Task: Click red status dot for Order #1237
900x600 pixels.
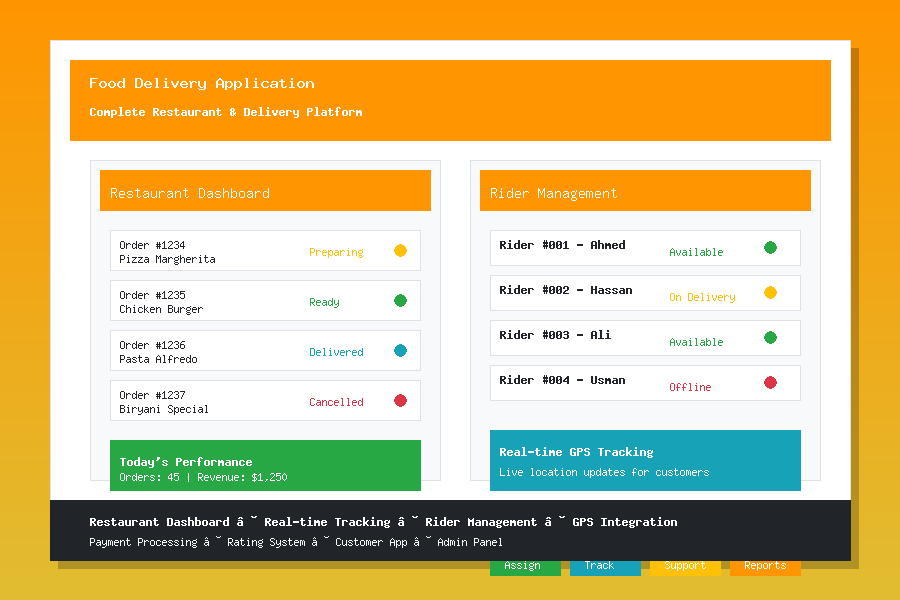Action: coord(400,401)
